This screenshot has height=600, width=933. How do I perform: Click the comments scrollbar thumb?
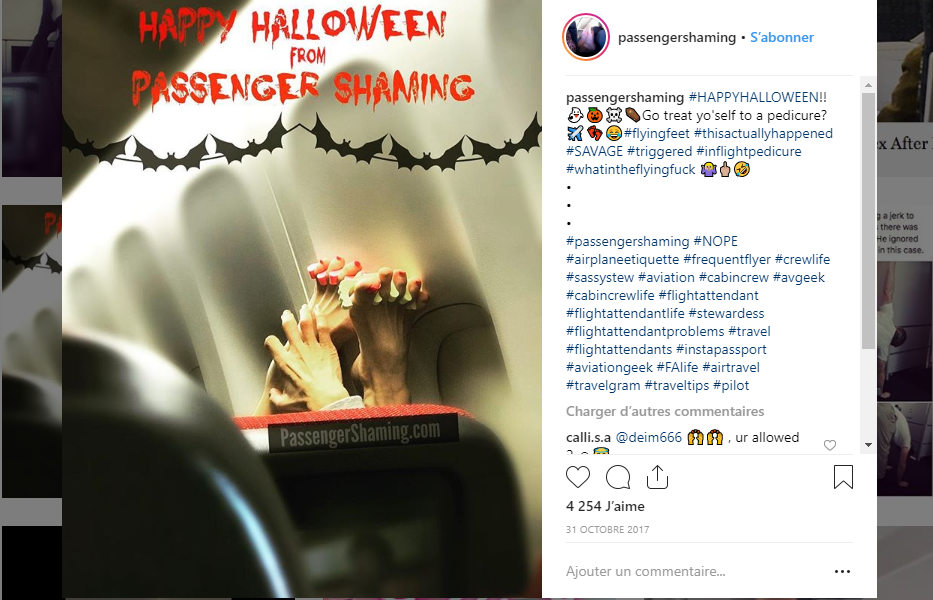pos(868,220)
